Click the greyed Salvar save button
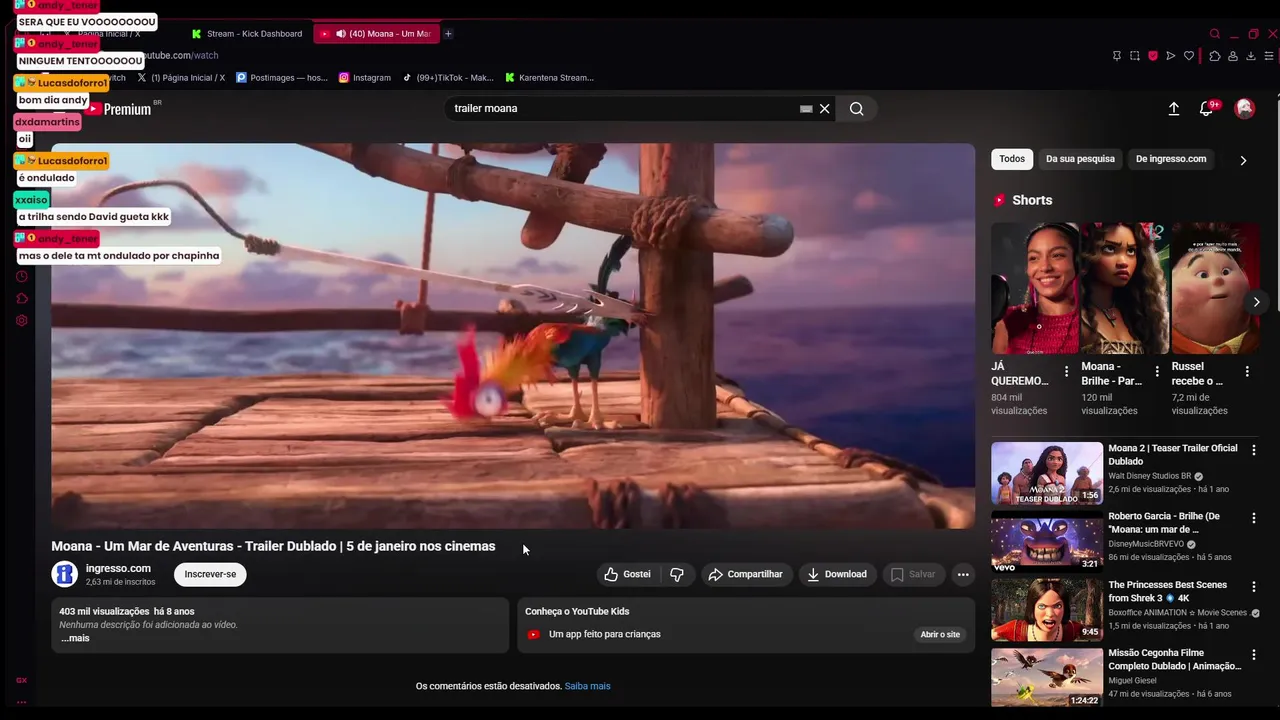Image resolution: width=1280 pixels, height=720 pixels. (913, 574)
